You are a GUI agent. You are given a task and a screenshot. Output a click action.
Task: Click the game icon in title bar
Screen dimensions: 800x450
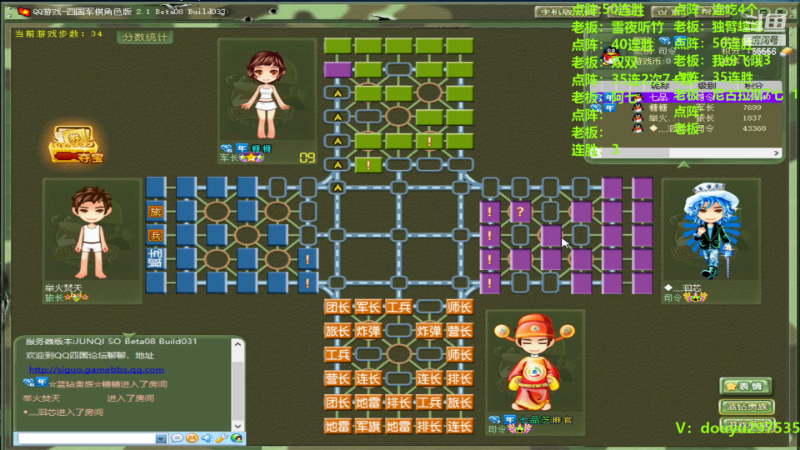24,11
